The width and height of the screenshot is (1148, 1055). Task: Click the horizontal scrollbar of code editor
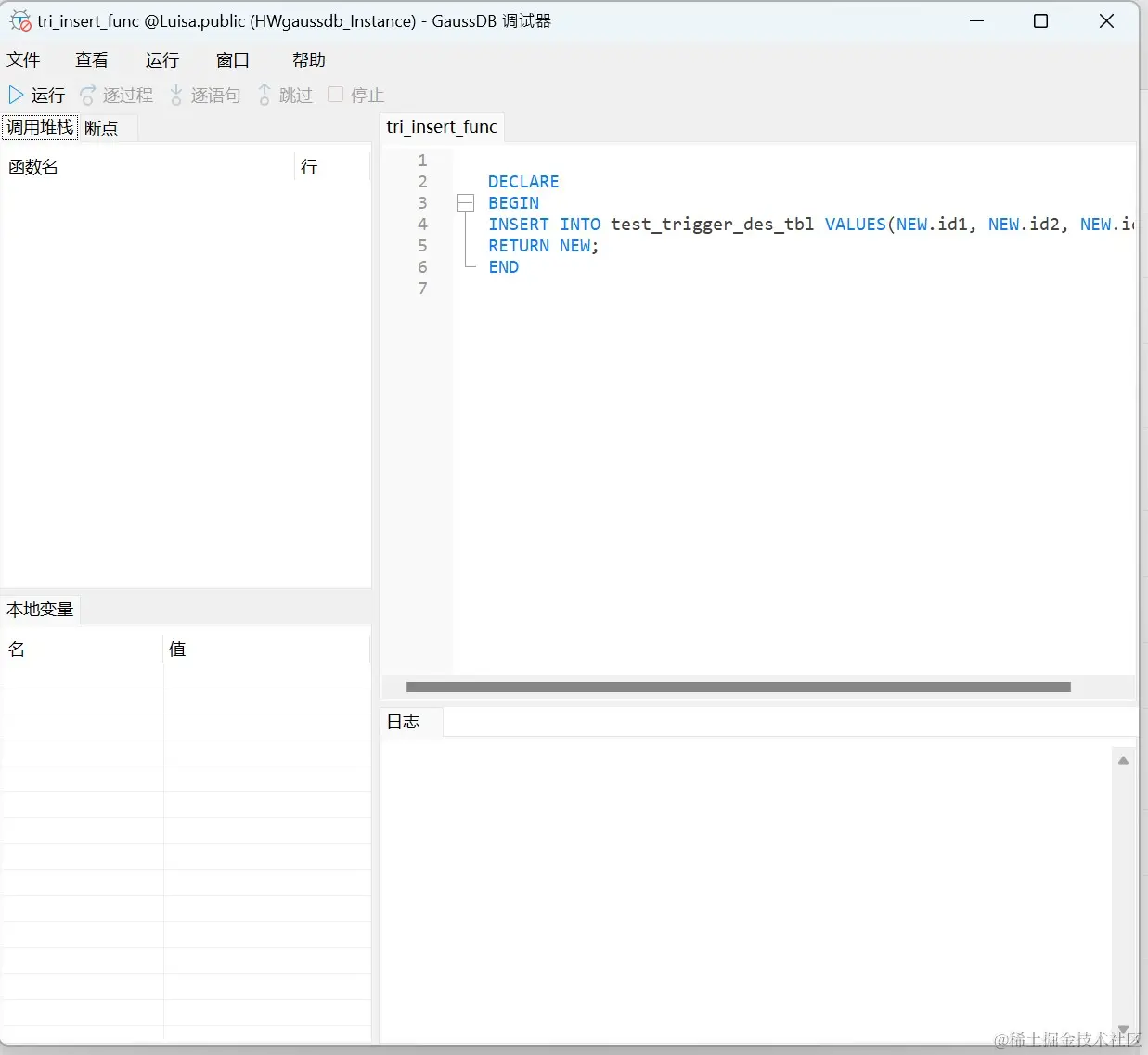point(739,688)
